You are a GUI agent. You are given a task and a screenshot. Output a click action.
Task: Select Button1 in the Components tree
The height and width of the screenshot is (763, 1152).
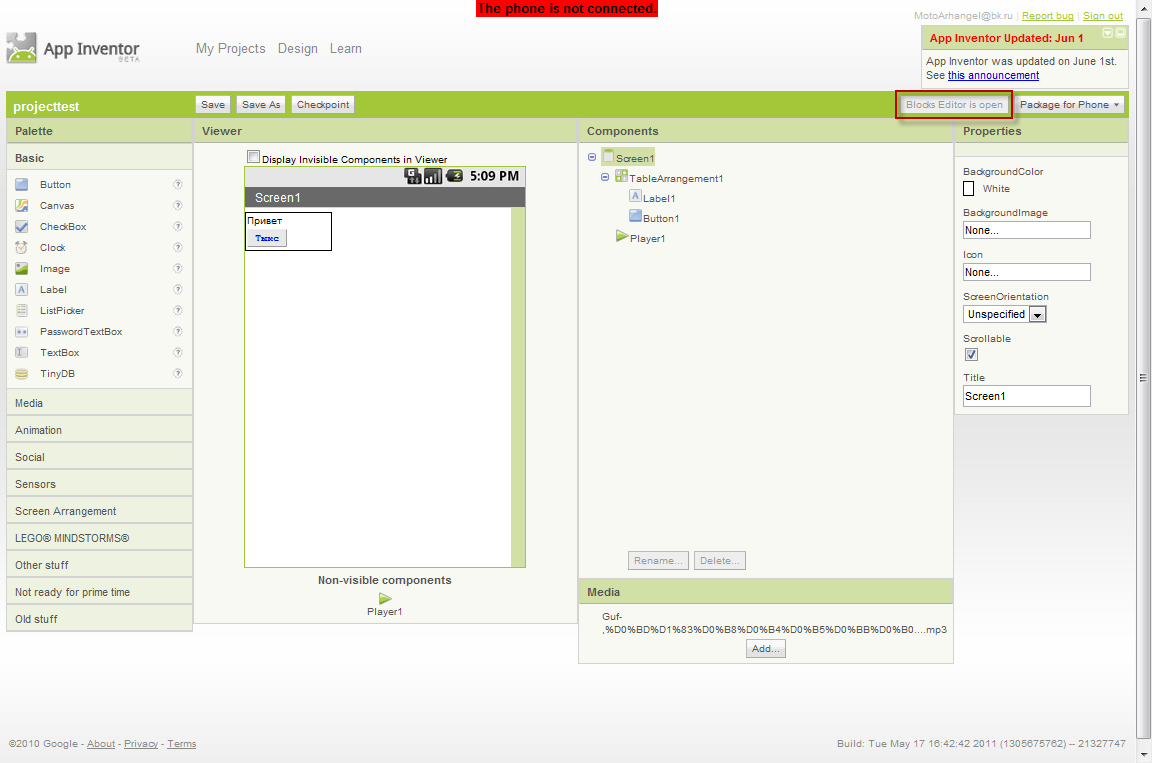click(x=655, y=217)
